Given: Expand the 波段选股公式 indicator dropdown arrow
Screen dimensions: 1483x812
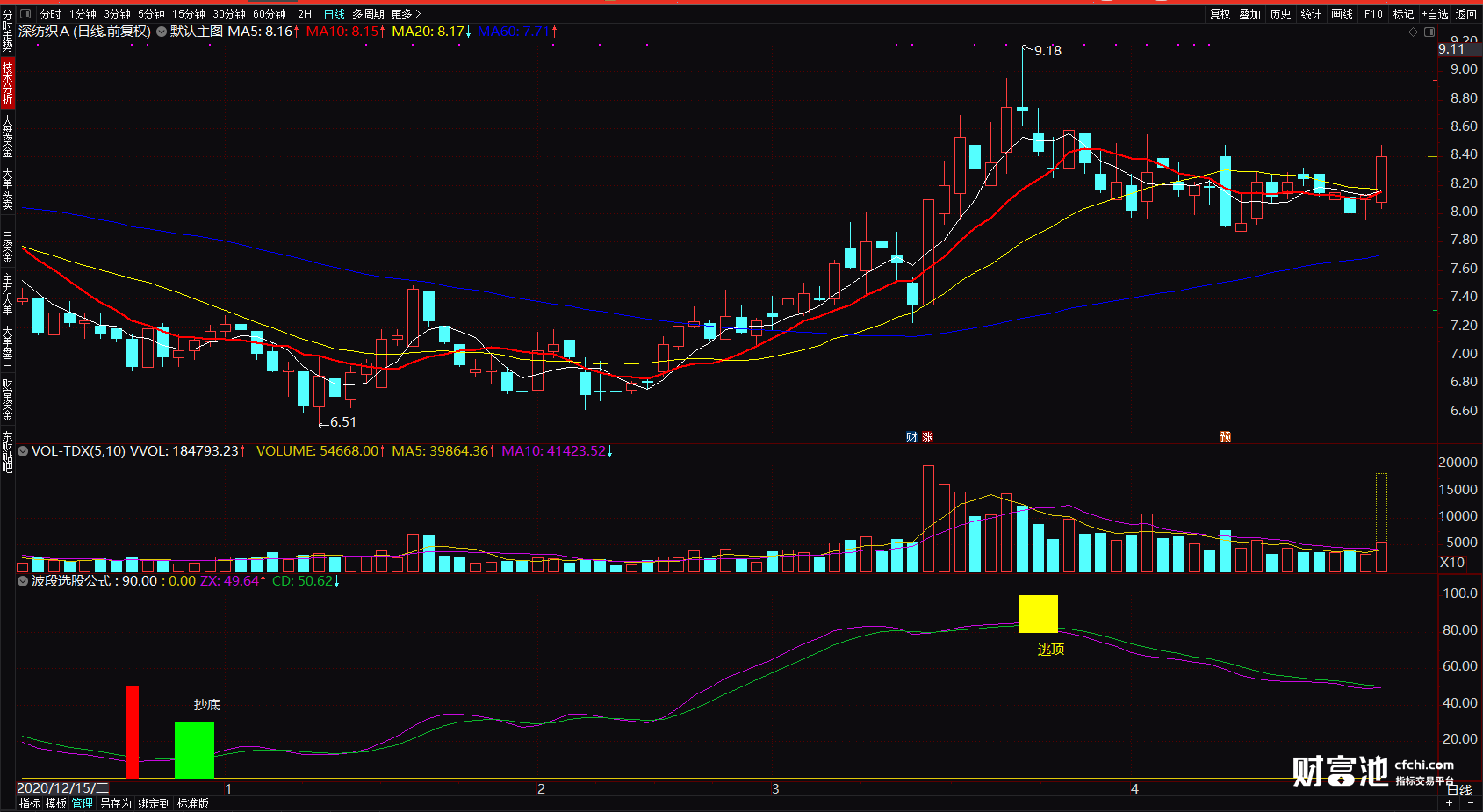Looking at the screenshot, I should coord(23,581).
